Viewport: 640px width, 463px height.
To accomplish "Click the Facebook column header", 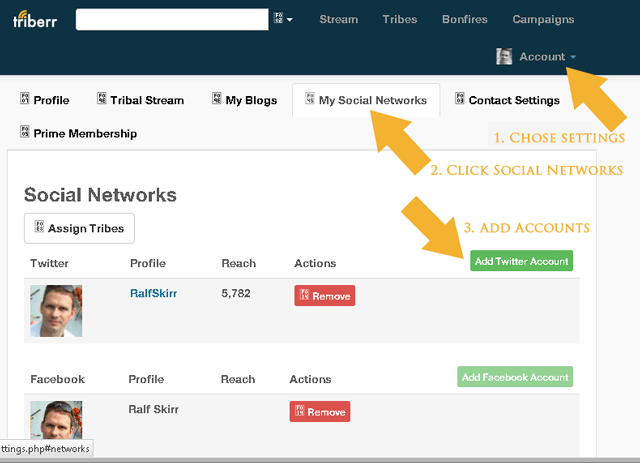I will pyautogui.click(x=58, y=379).
